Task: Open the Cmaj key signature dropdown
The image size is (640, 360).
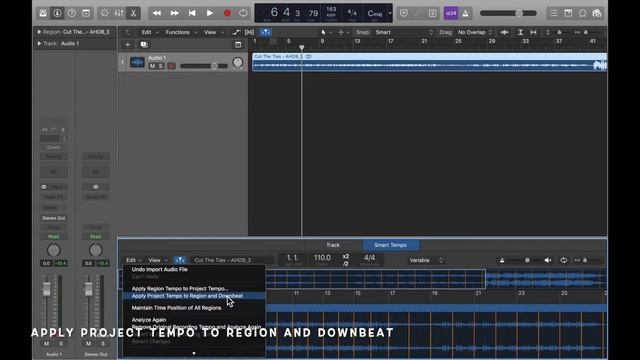Action: point(378,13)
